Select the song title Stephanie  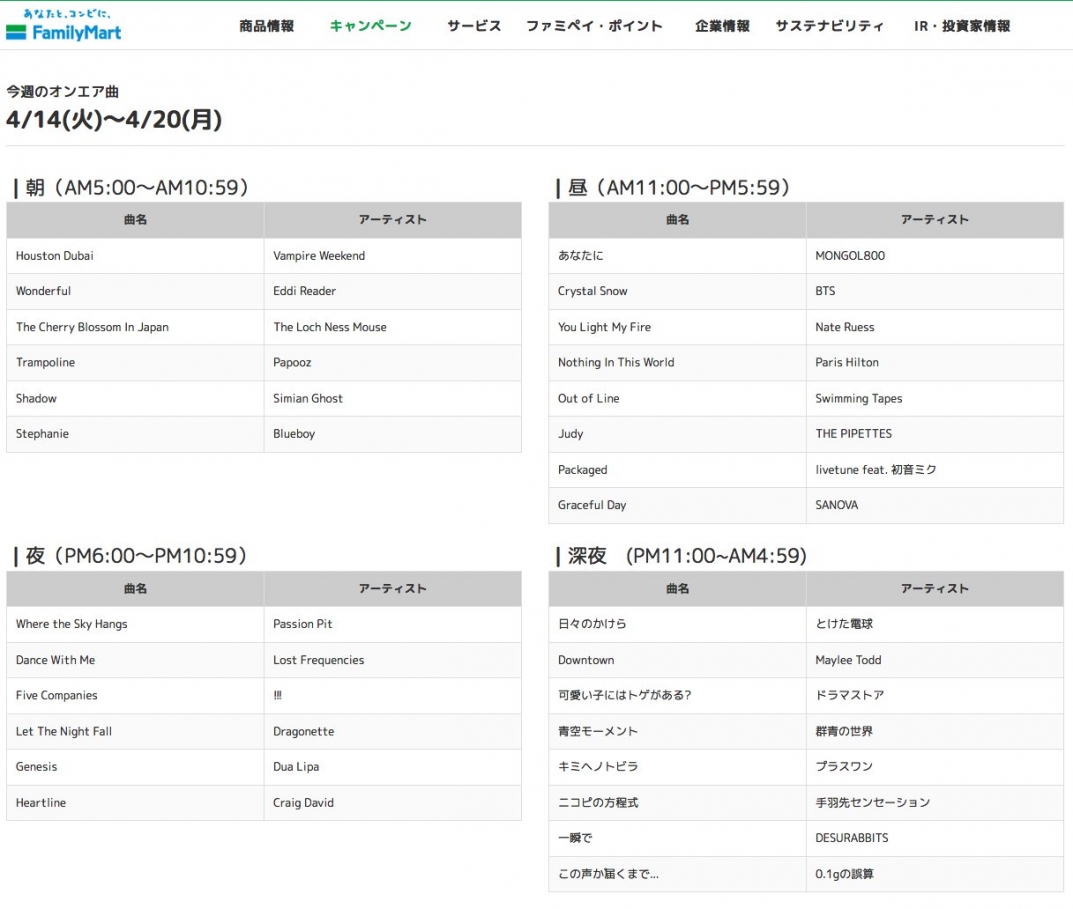coord(42,434)
